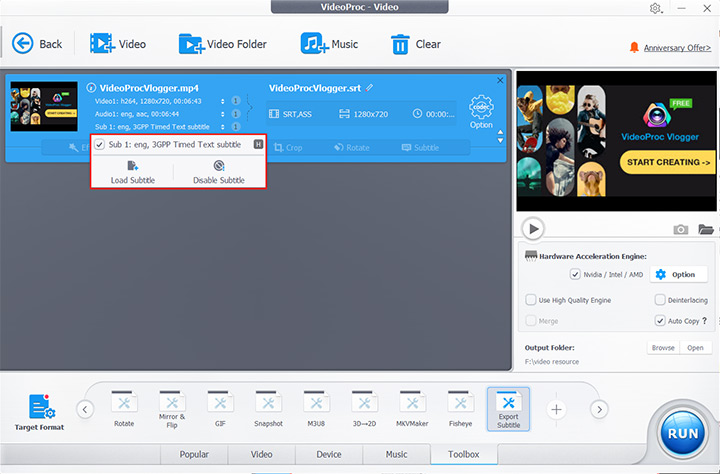The height and width of the screenshot is (474, 720).
Task: Switch to the Popular tab
Action: pos(194,454)
